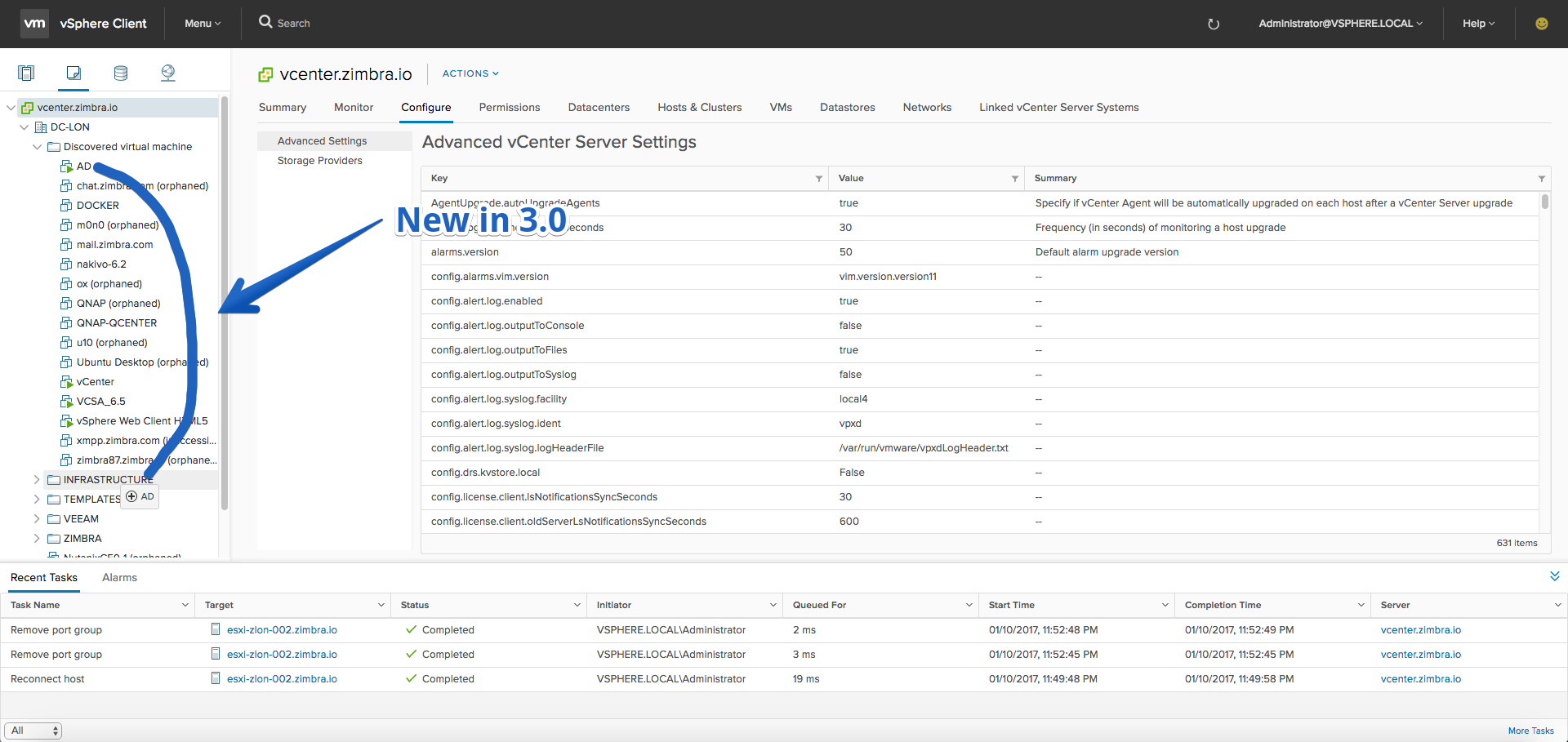
Task: Click the ZIMBRA folder icon
Action: click(54, 538)
